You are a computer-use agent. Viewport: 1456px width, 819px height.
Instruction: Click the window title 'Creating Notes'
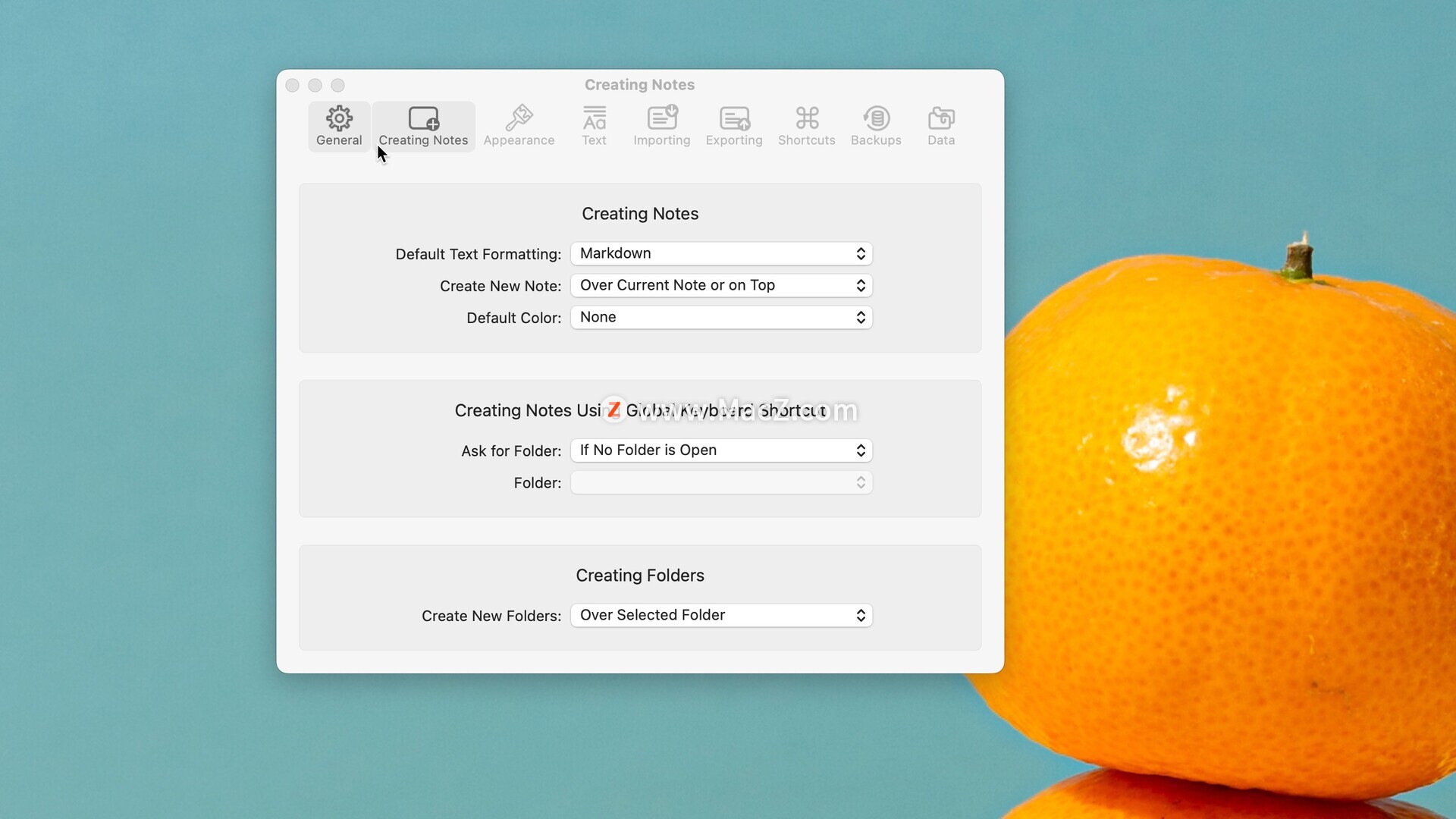click(640, 85)
